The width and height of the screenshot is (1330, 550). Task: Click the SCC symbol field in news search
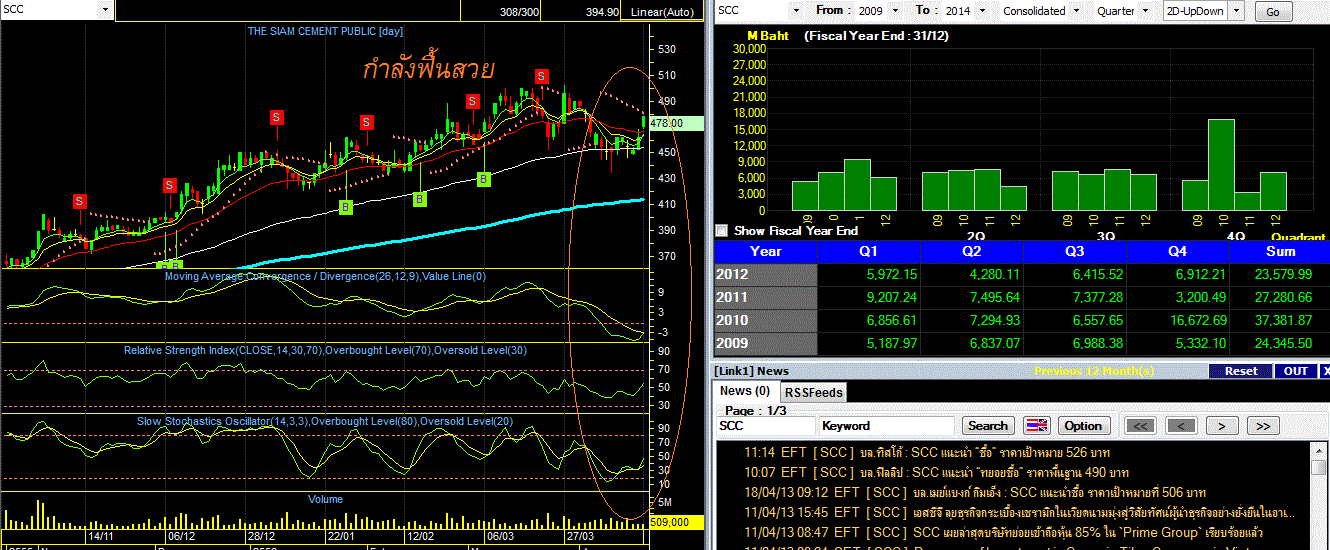(765, 426)
